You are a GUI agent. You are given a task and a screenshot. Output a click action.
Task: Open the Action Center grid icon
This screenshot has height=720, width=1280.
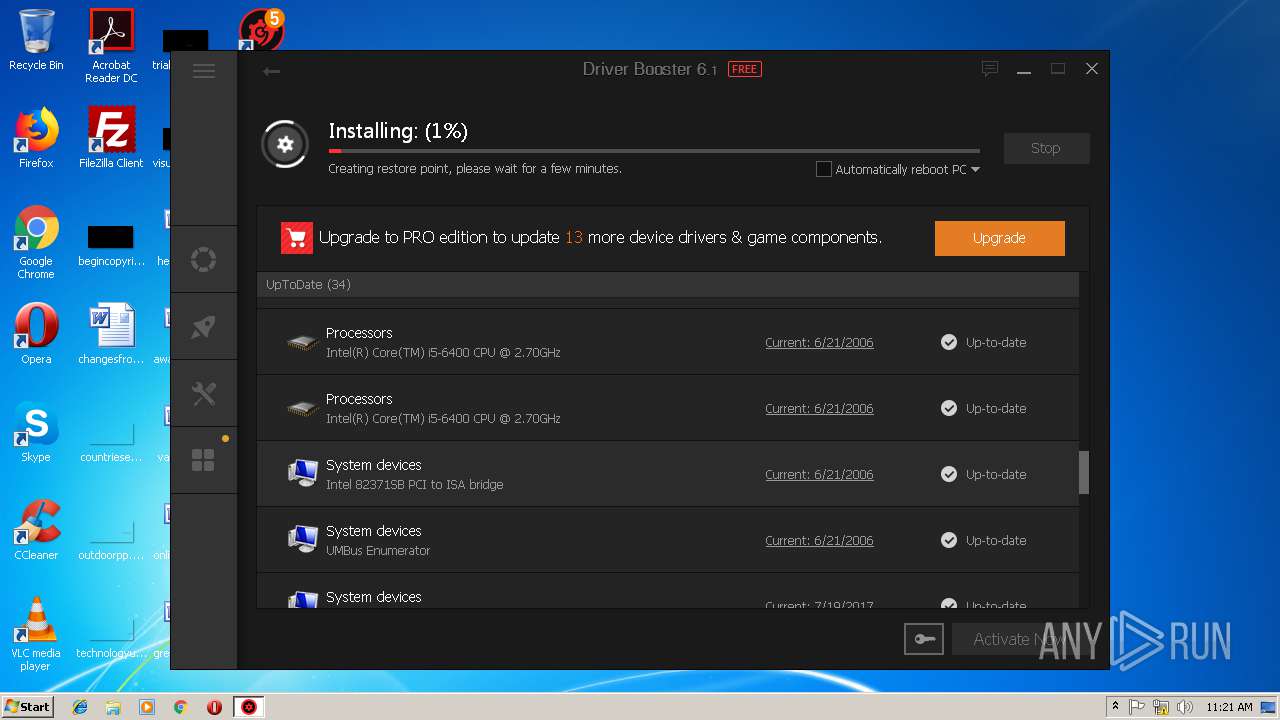tap(203, 460)
